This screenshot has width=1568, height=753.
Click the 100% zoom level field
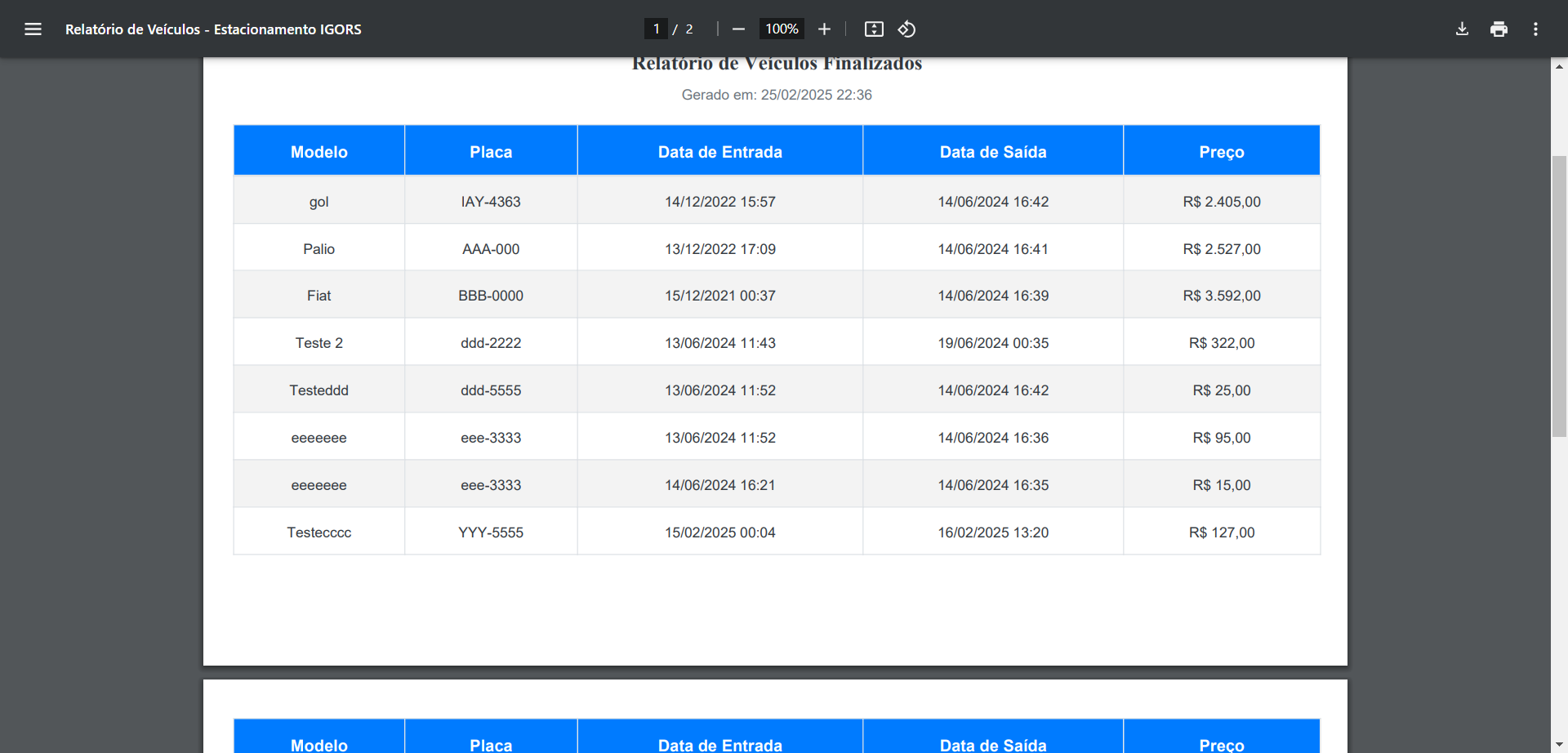(x=782, y=29)
